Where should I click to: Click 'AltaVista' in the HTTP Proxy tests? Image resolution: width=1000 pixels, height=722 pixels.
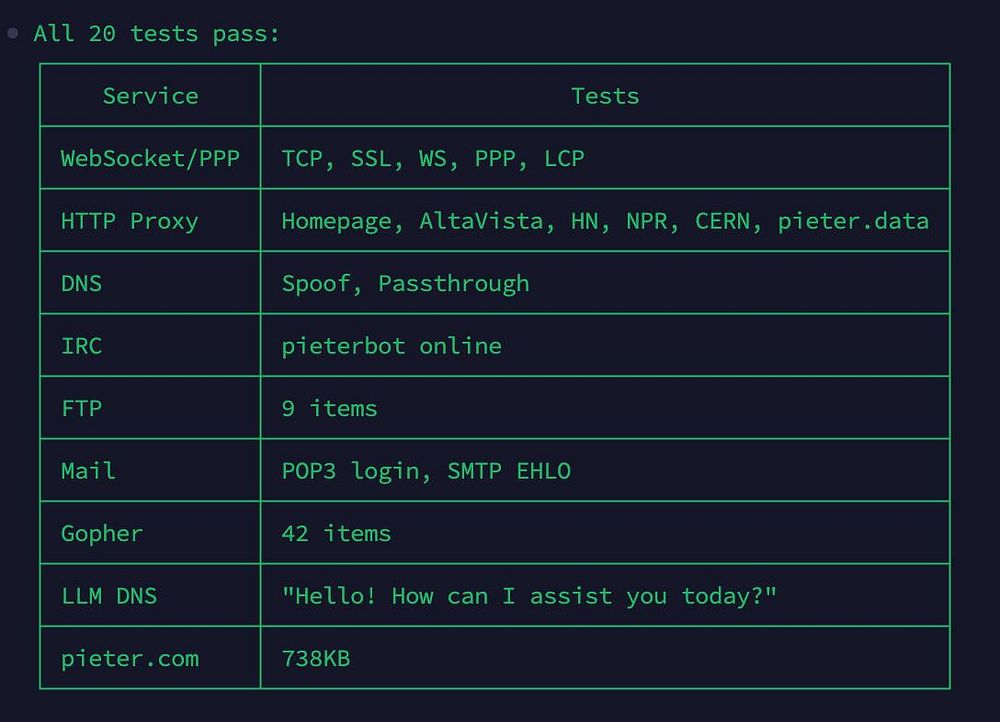[481, 221]
